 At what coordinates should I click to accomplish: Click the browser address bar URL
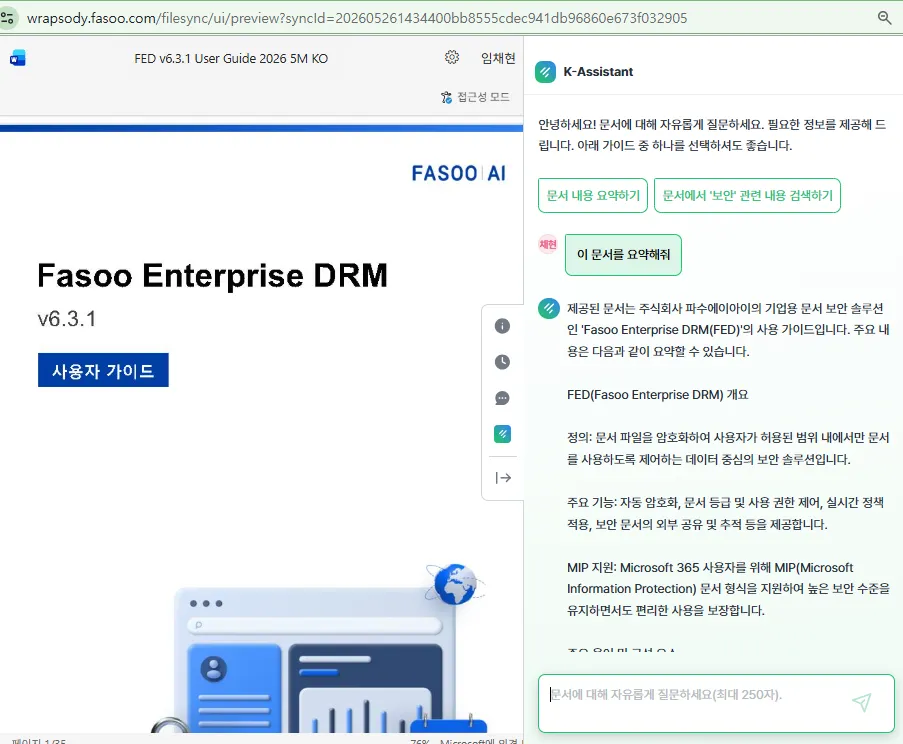tap(357, 18)
